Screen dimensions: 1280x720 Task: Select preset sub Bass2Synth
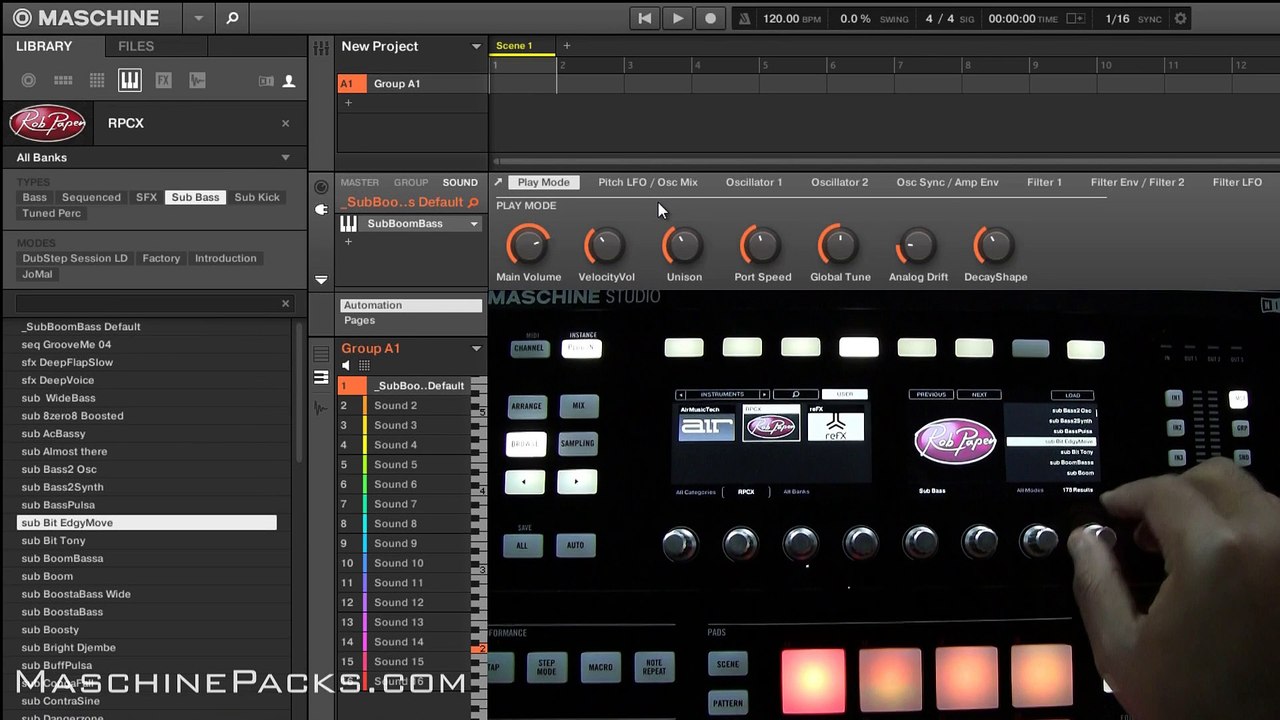(62, 487)
